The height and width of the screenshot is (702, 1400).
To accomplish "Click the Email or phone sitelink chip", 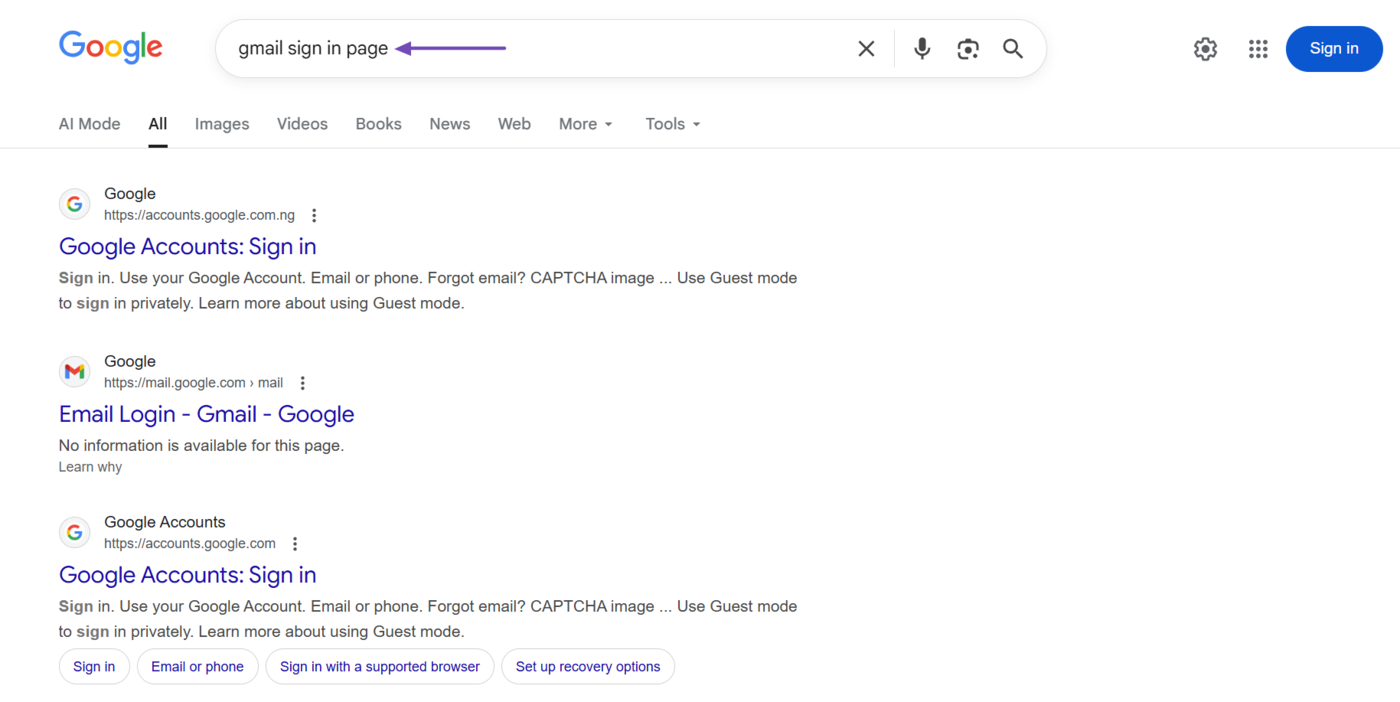I will coord(197,666).
